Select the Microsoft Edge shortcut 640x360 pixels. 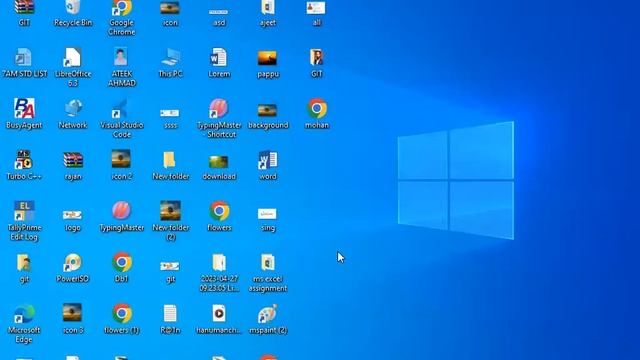pos(24,323)
